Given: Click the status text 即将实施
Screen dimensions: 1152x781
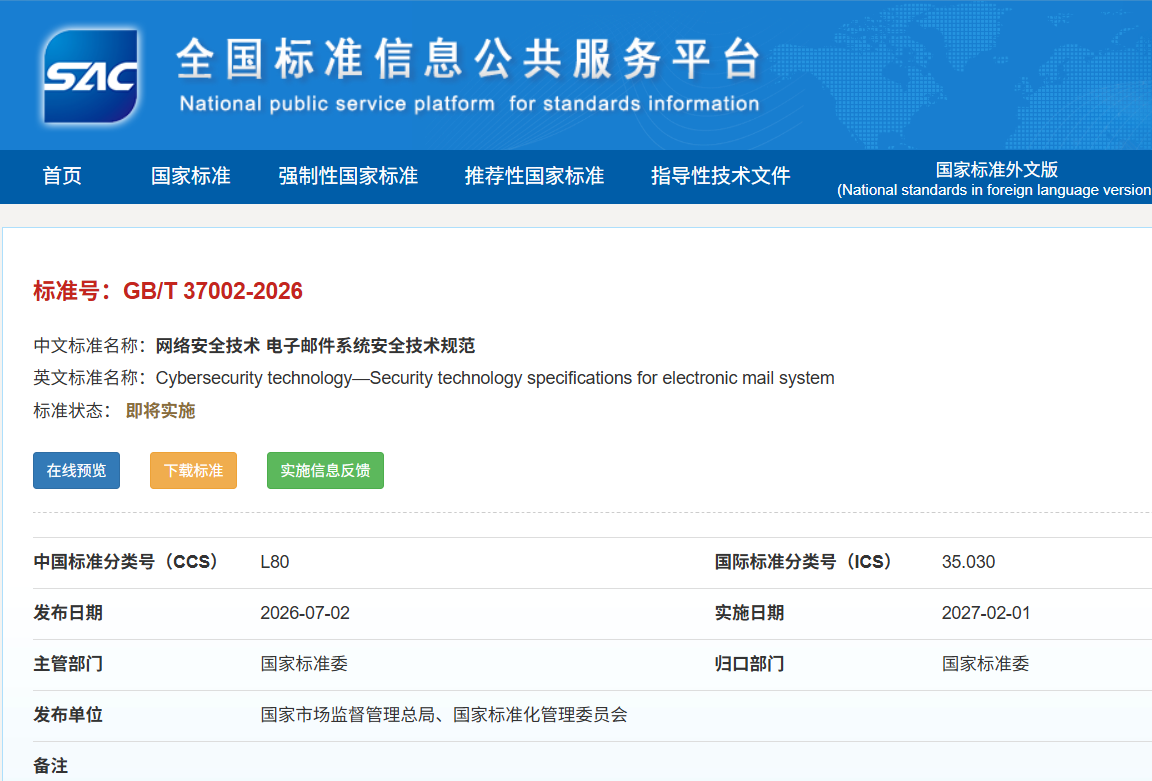Looking at the screenshot, I should pyautogui.click(x=160, y=411).
